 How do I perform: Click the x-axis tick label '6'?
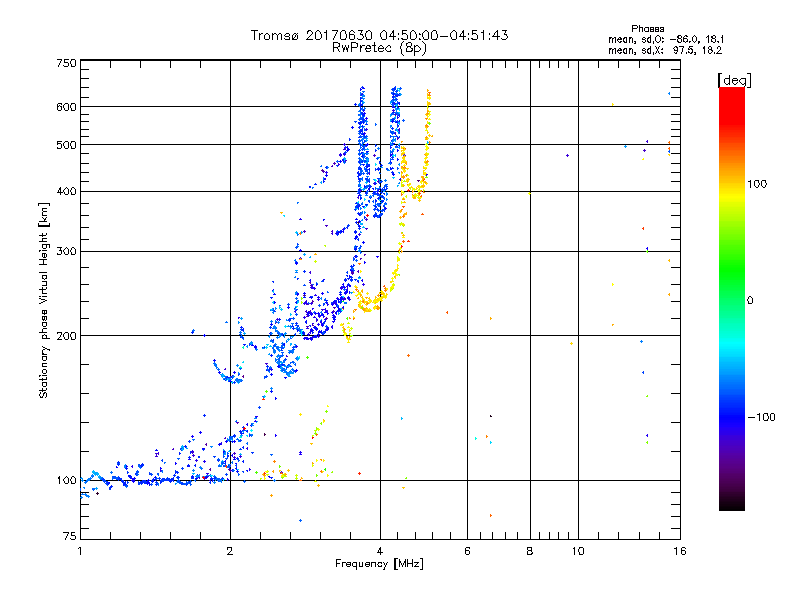[x=467, y=551]
